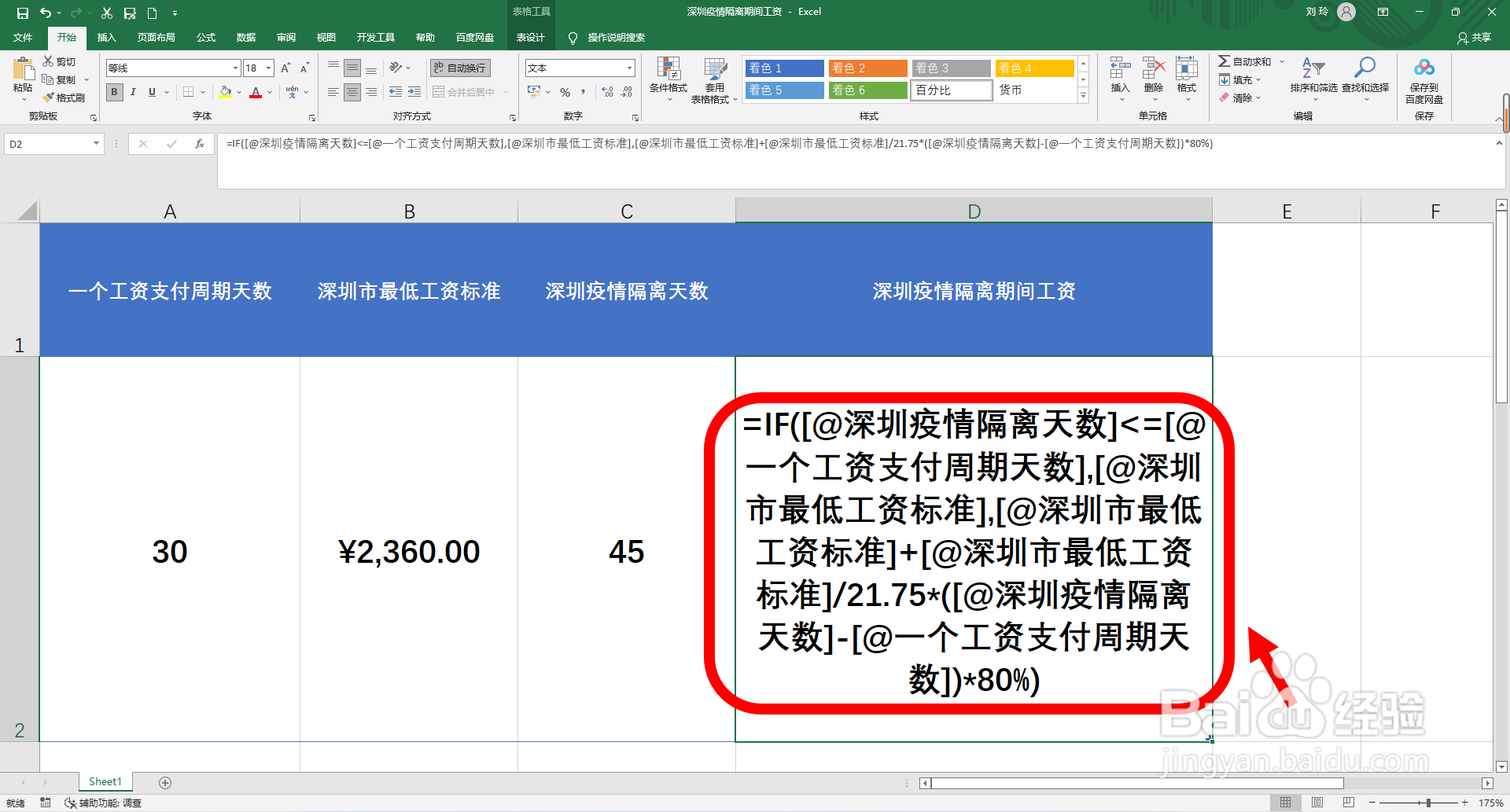Decrease font size with small A icon
Screen dimensions: 1510x812
(304, 68)
